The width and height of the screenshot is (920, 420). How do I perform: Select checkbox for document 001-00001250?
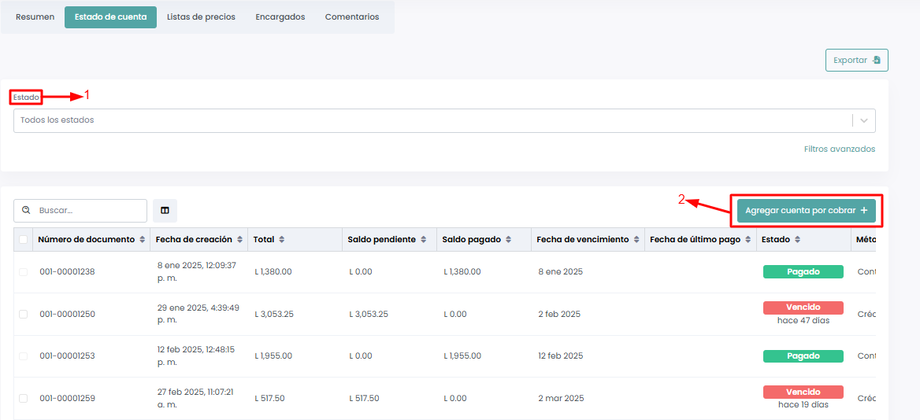pos(24,314)
